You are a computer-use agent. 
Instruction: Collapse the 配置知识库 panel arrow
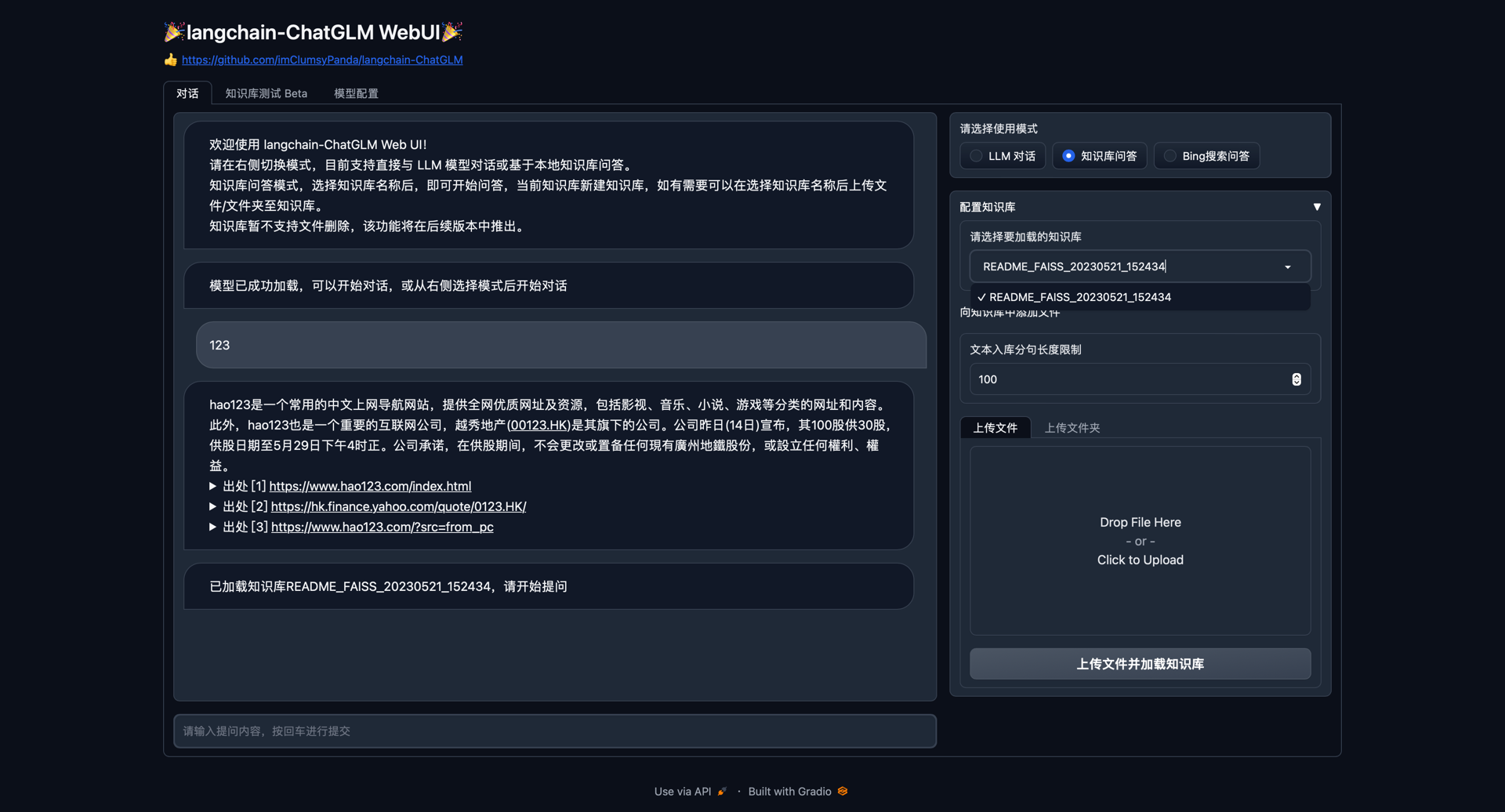[1317, 207]
